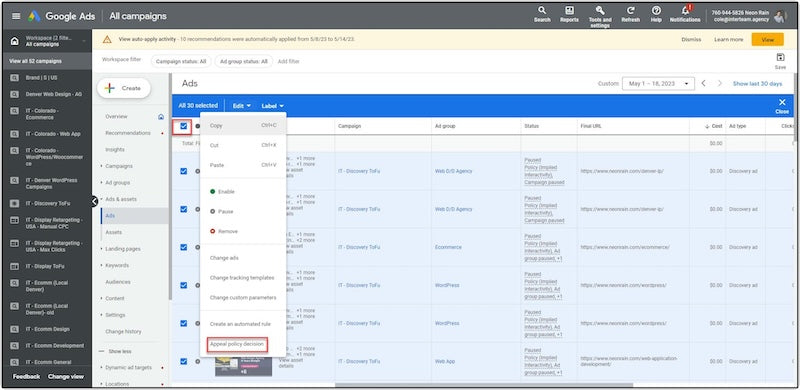The width and height of the screenshot is (800, 390).
Task: Click the Feedback button
Action: tap(26, 377)
